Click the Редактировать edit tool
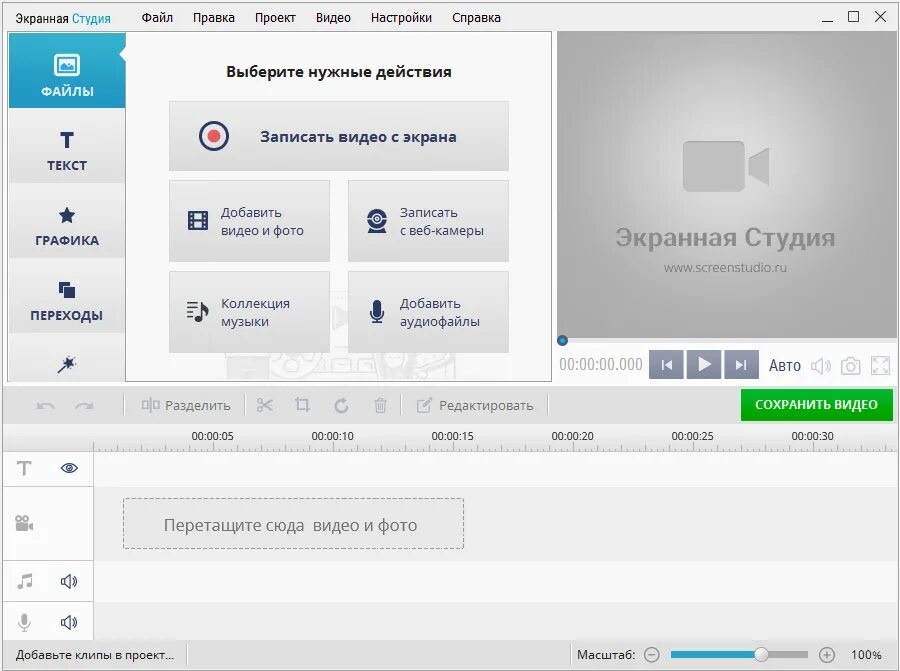The width and height of the screenshot is (900, 671). tap(475, 405)
